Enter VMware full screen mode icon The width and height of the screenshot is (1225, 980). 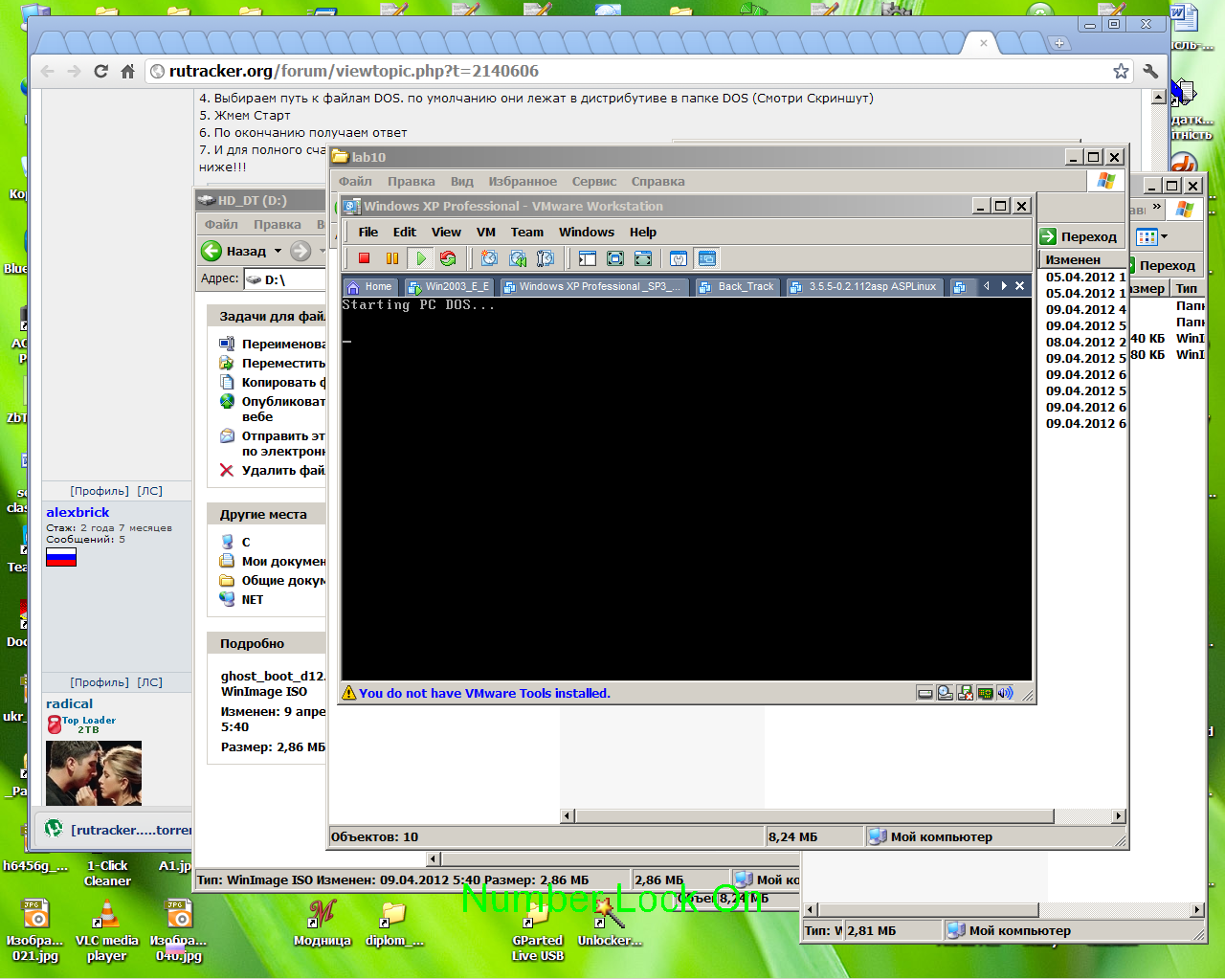643,258
